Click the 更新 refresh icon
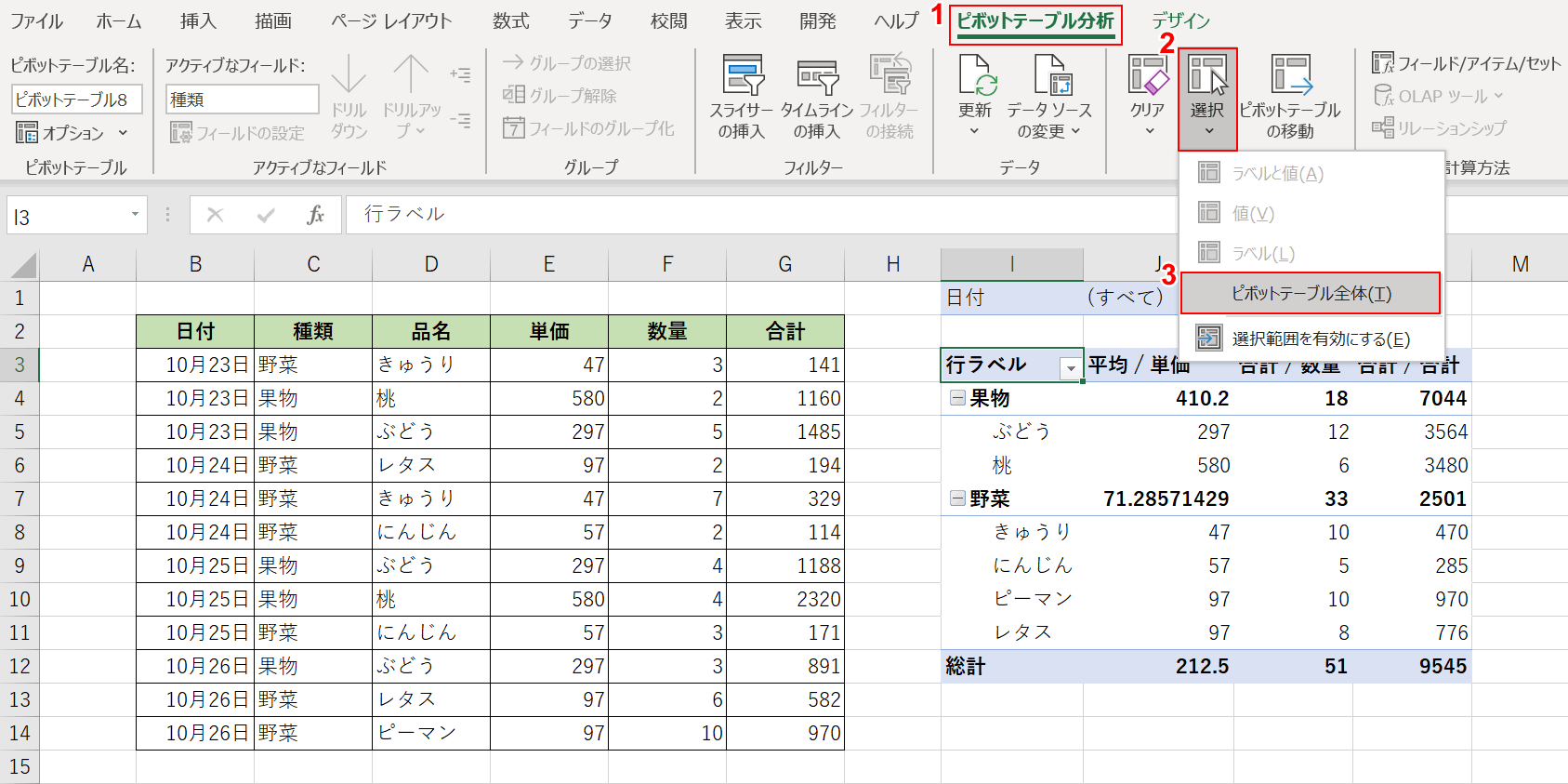The width and height of the screenshot is (1568, 784). [x=975, y=75]
